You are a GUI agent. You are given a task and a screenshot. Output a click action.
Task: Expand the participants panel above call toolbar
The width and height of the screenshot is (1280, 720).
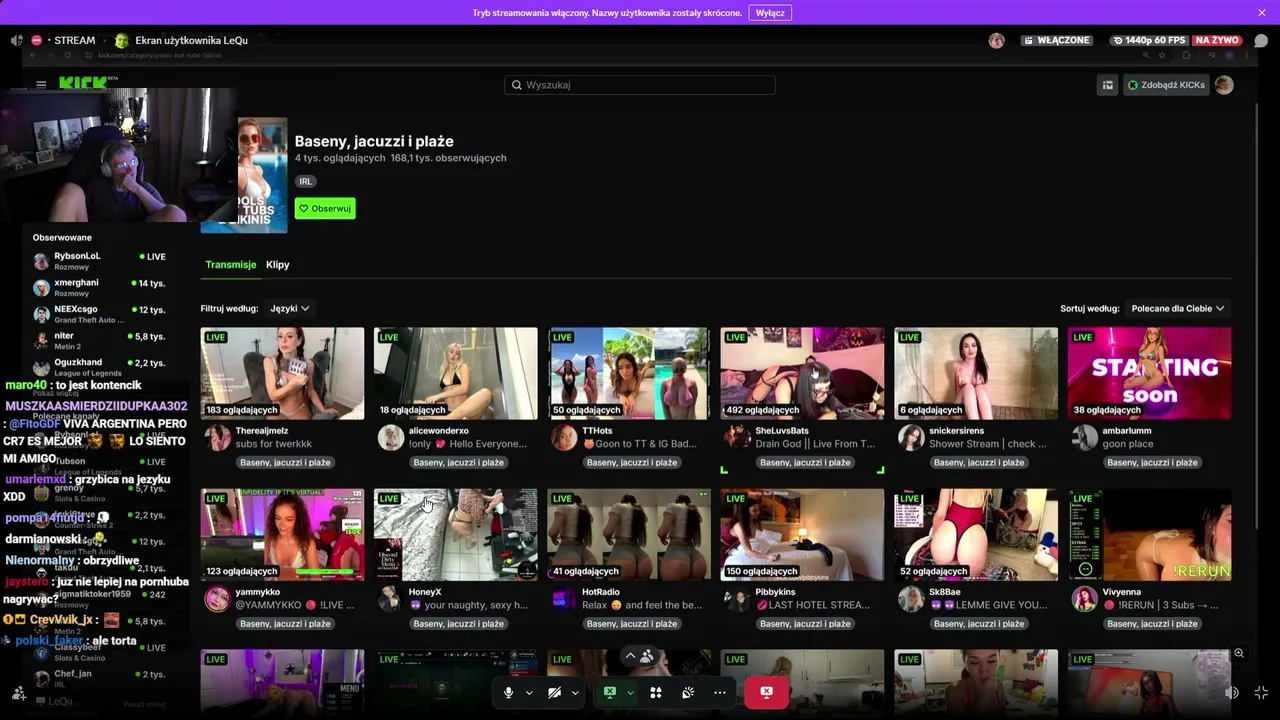(x=640, y=656)
